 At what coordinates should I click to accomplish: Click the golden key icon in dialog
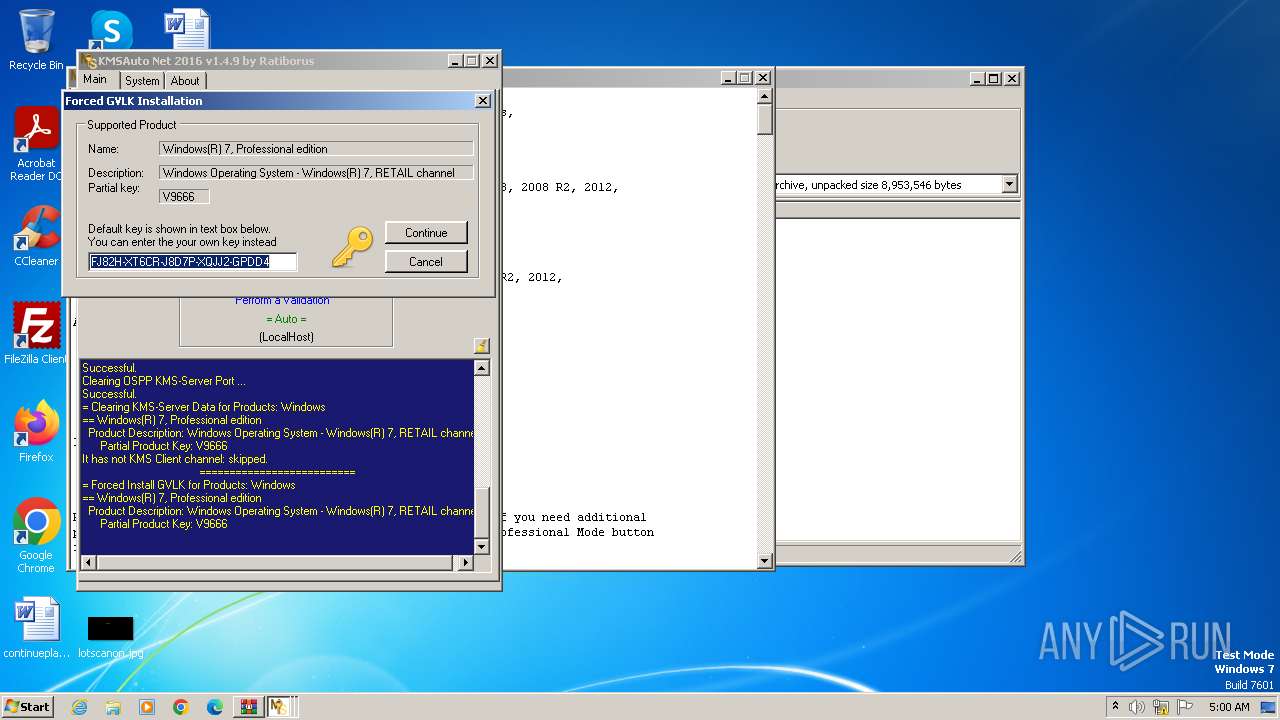pyautogui.click(x=352, y=247)
